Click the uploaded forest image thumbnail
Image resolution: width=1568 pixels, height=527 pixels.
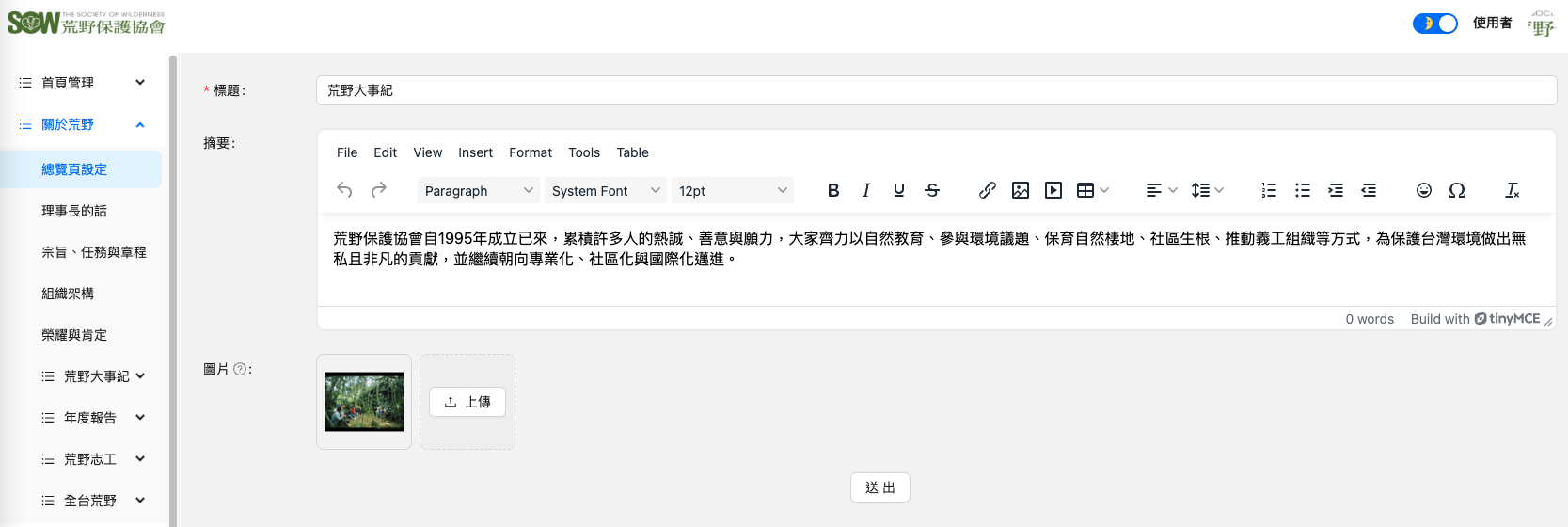[x=364, y=402]
